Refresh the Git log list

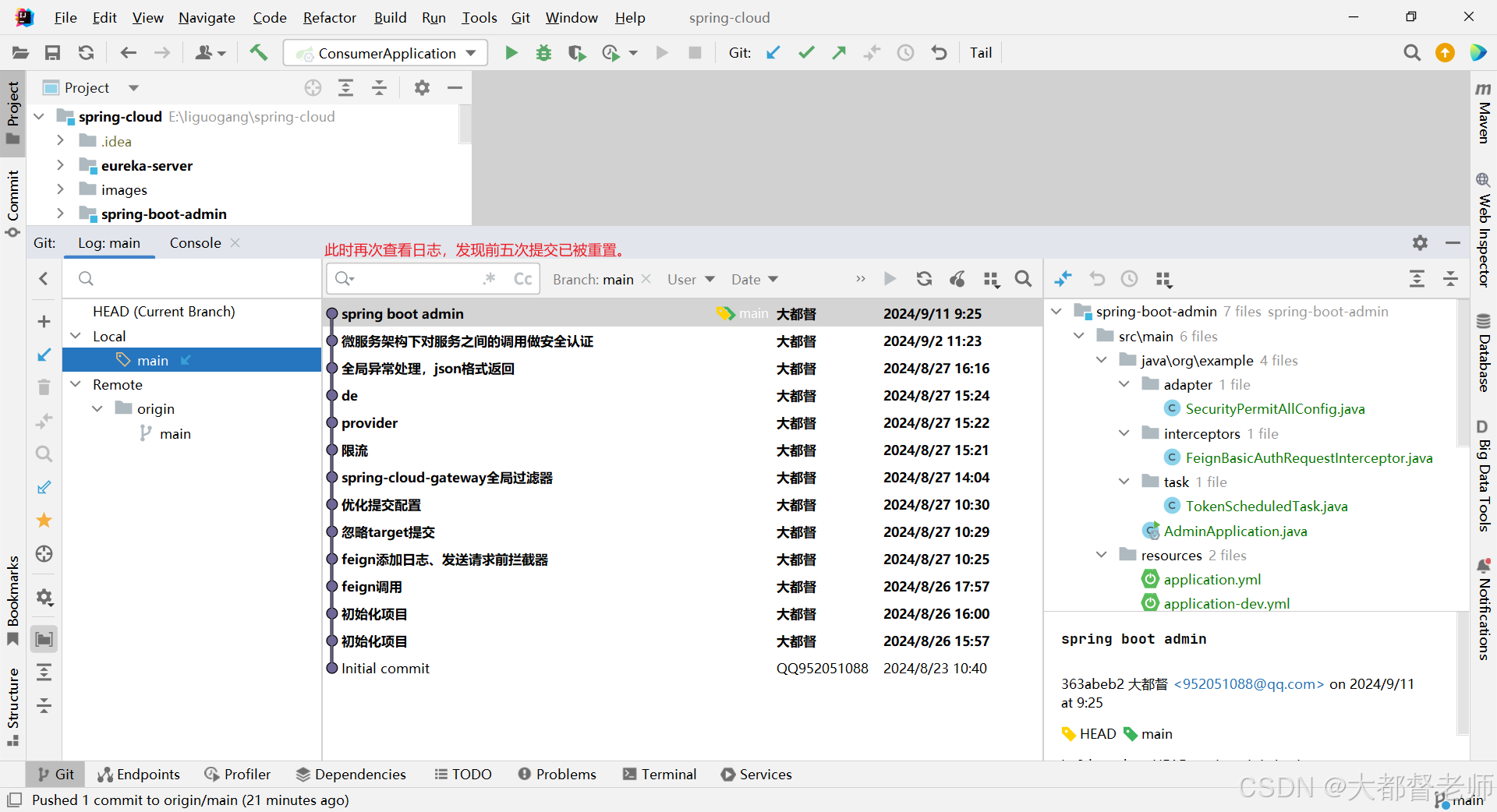924,279
